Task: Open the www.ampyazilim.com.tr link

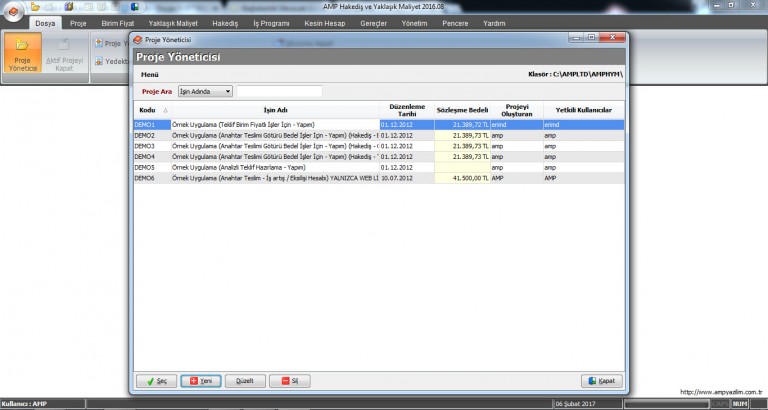Action: coord(721,392)
